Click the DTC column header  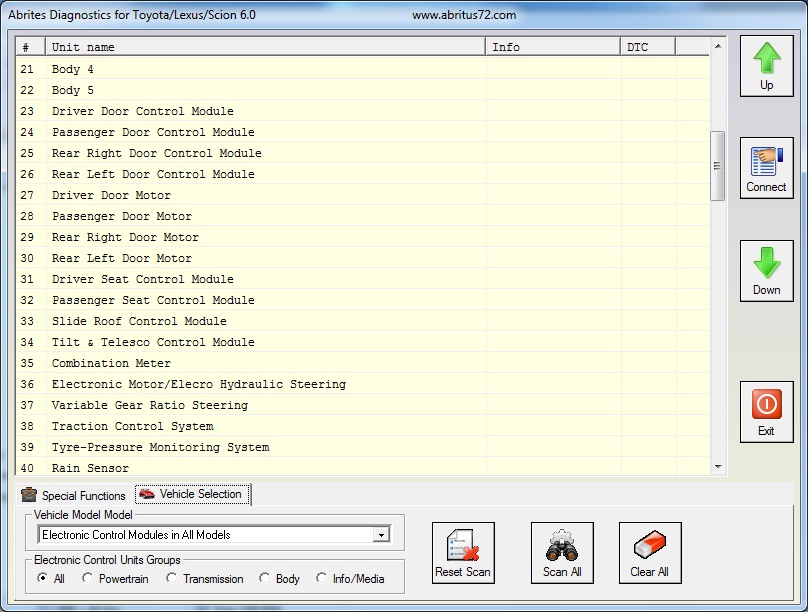coord(648,47)
